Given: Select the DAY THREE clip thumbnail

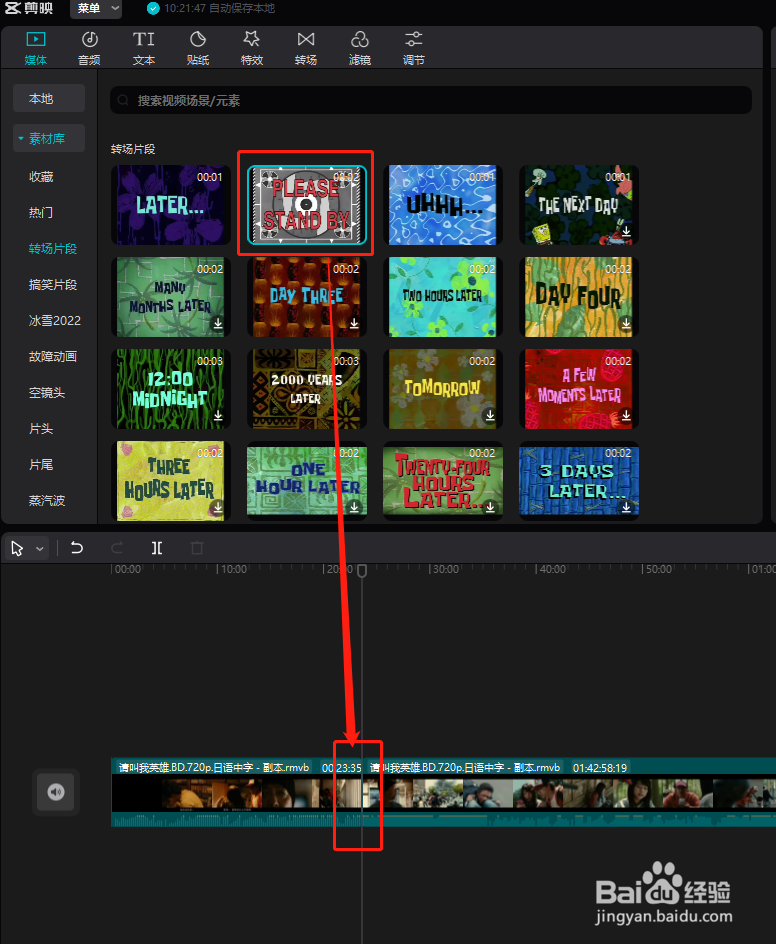Looking at the screenshot, I should (306, 297).
